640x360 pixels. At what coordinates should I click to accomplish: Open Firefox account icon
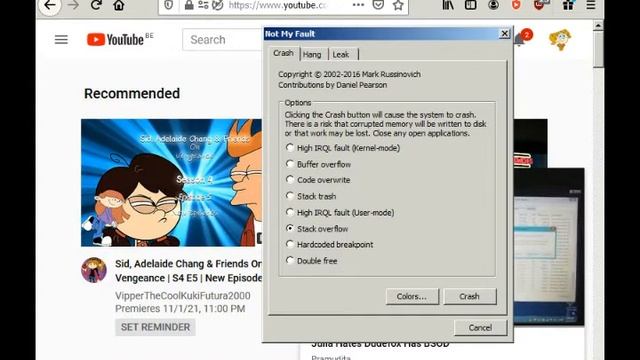[x=493, y=5]
